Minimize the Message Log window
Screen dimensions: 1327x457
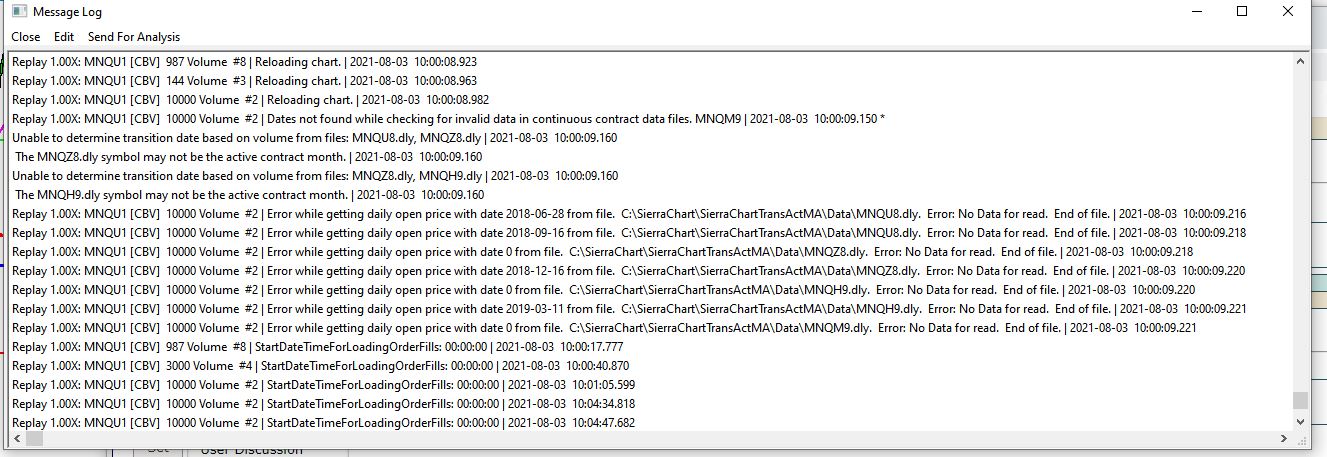(1196, 12)
